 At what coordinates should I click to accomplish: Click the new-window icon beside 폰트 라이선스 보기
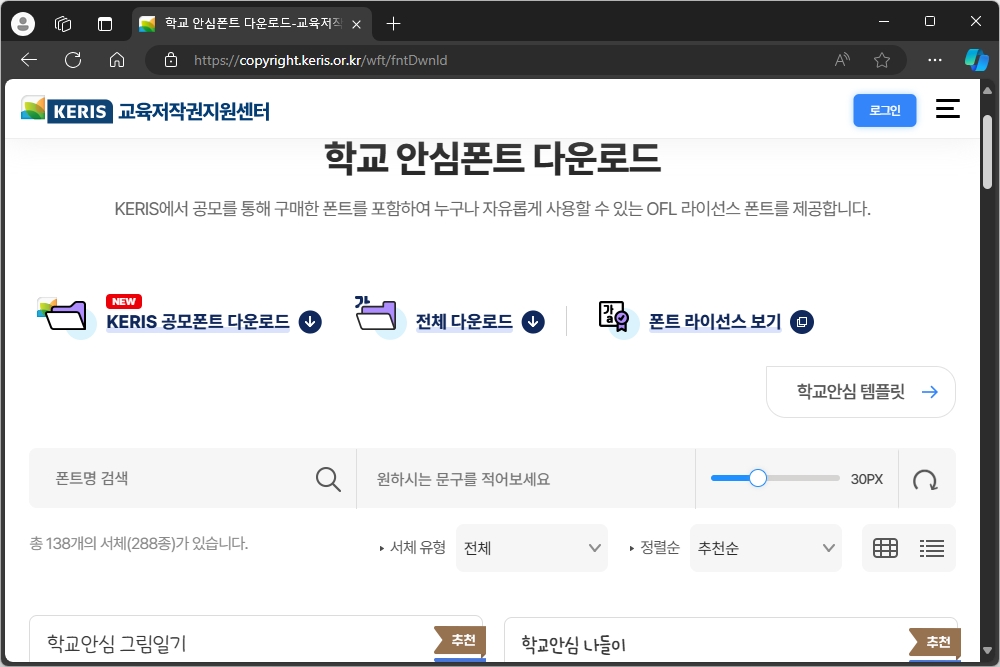click(x=802, y=322)
